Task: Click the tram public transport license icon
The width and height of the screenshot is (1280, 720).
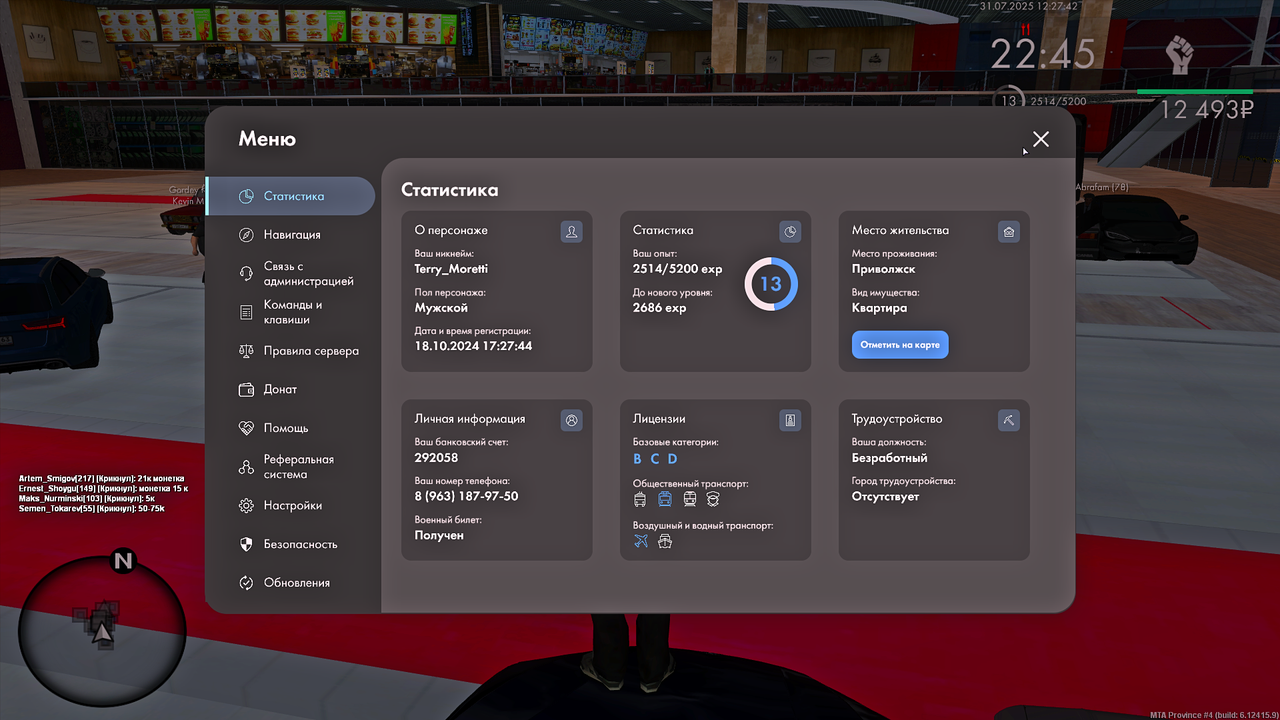Action: [689, 498]
